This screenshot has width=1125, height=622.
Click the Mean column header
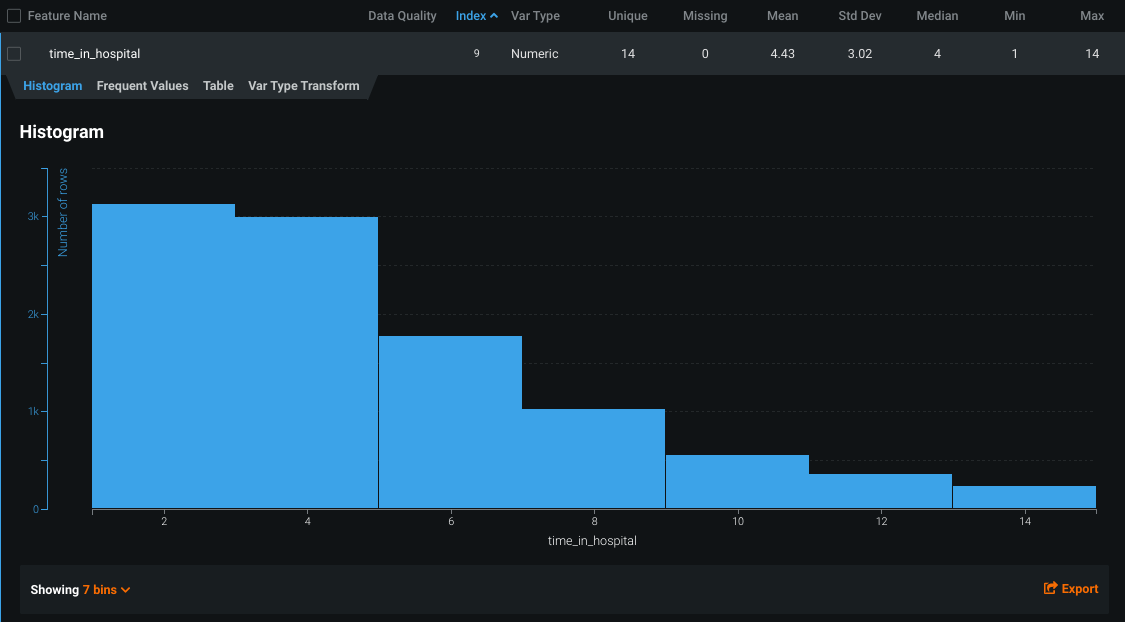782,16
